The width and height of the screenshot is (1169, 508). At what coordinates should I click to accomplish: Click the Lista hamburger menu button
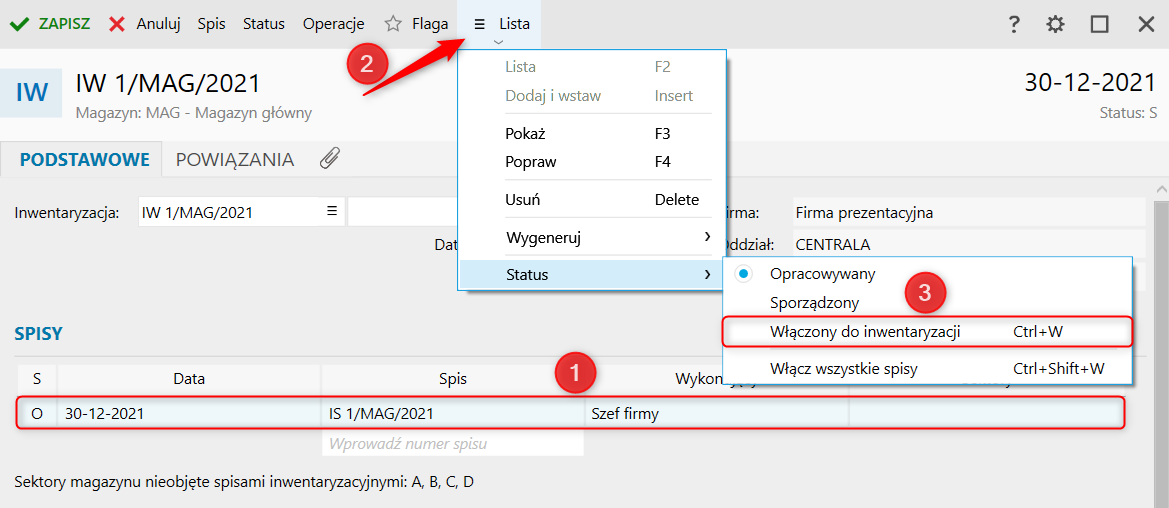tap(499, 24)
